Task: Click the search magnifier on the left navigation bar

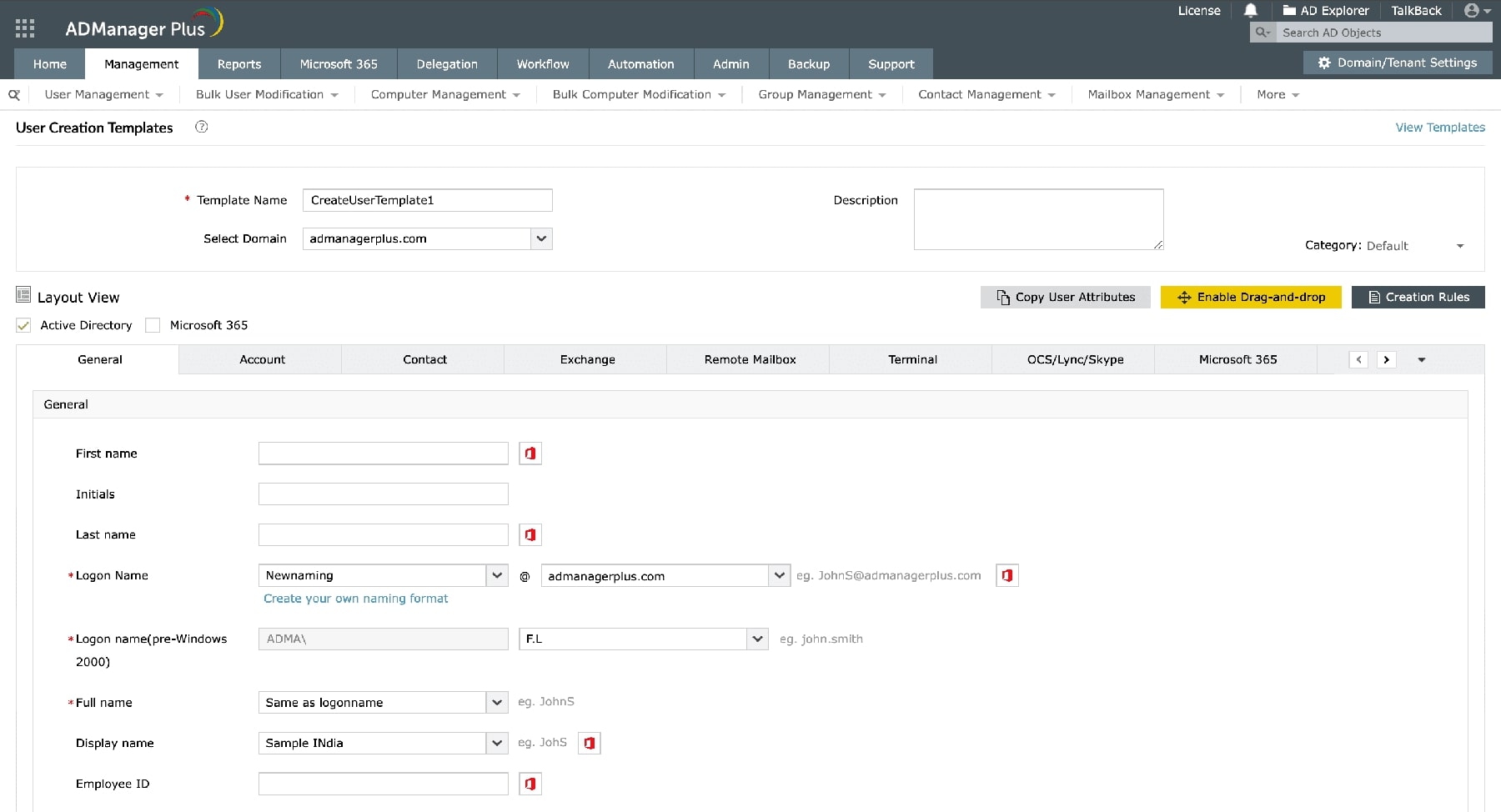Action: [13, 94]
